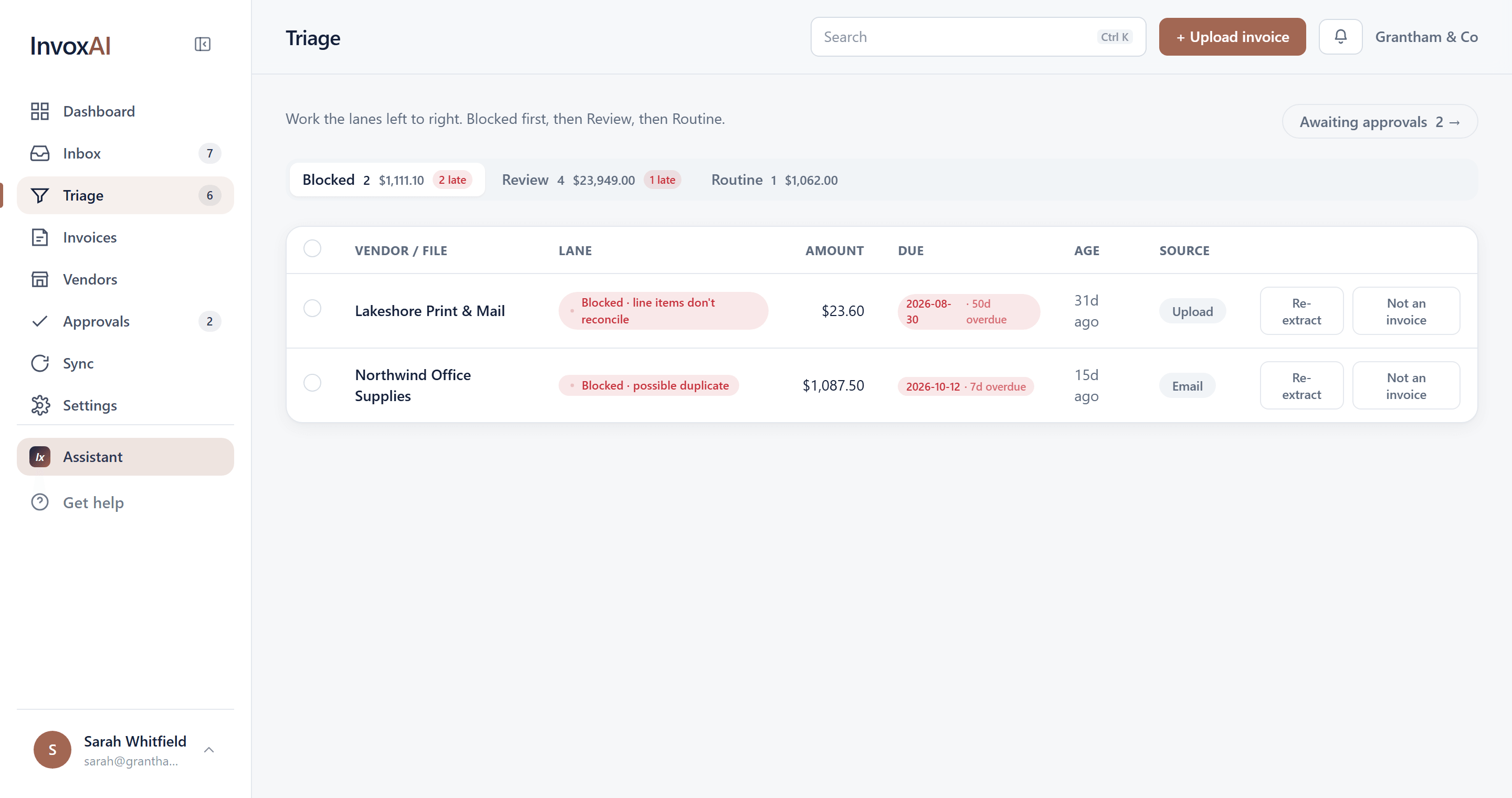This screenshot has height=798, width=1512.
Task: Click the Approvals count badge 2
Action: click(x=209, y=321)
